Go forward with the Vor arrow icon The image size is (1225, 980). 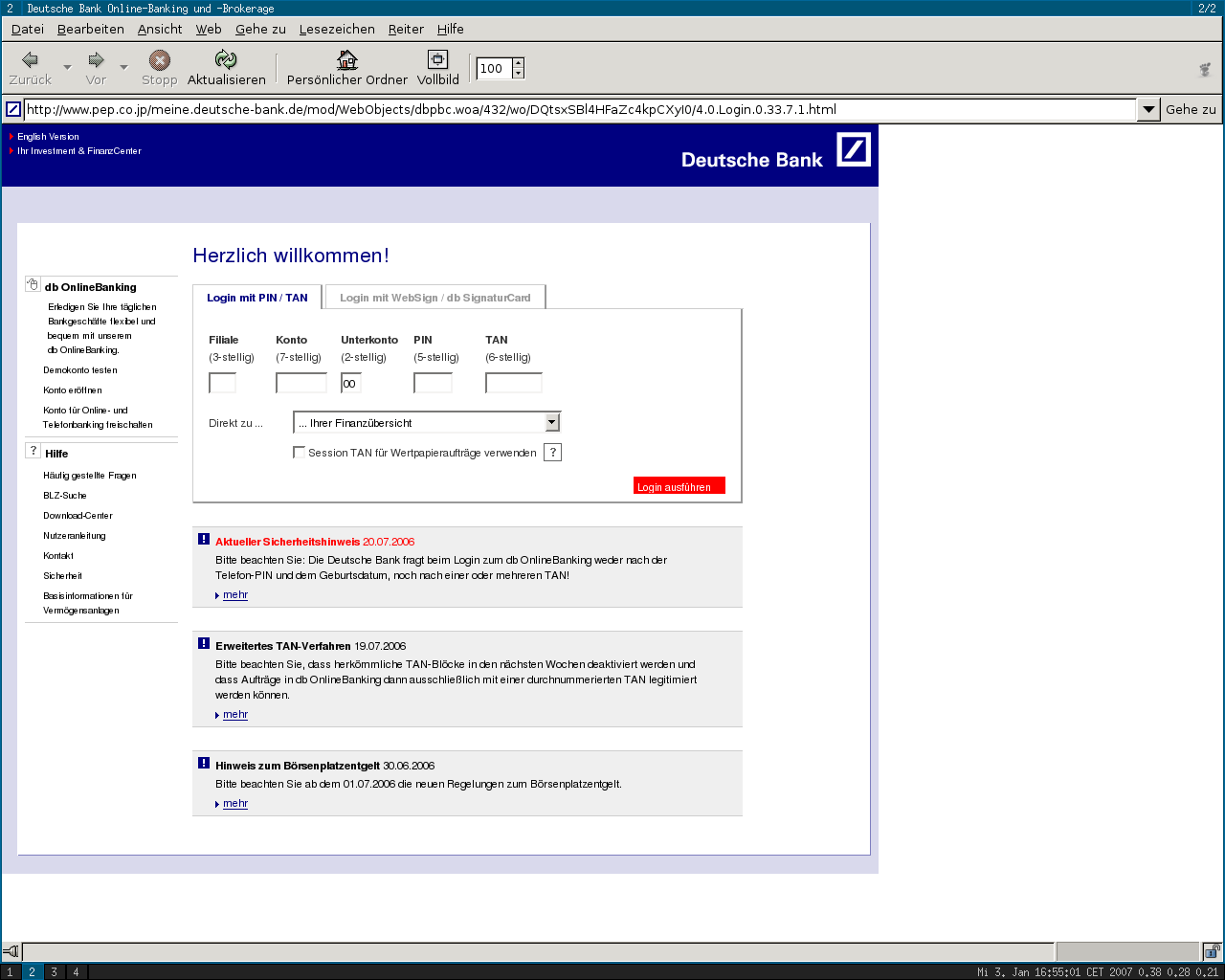[96, 59]
